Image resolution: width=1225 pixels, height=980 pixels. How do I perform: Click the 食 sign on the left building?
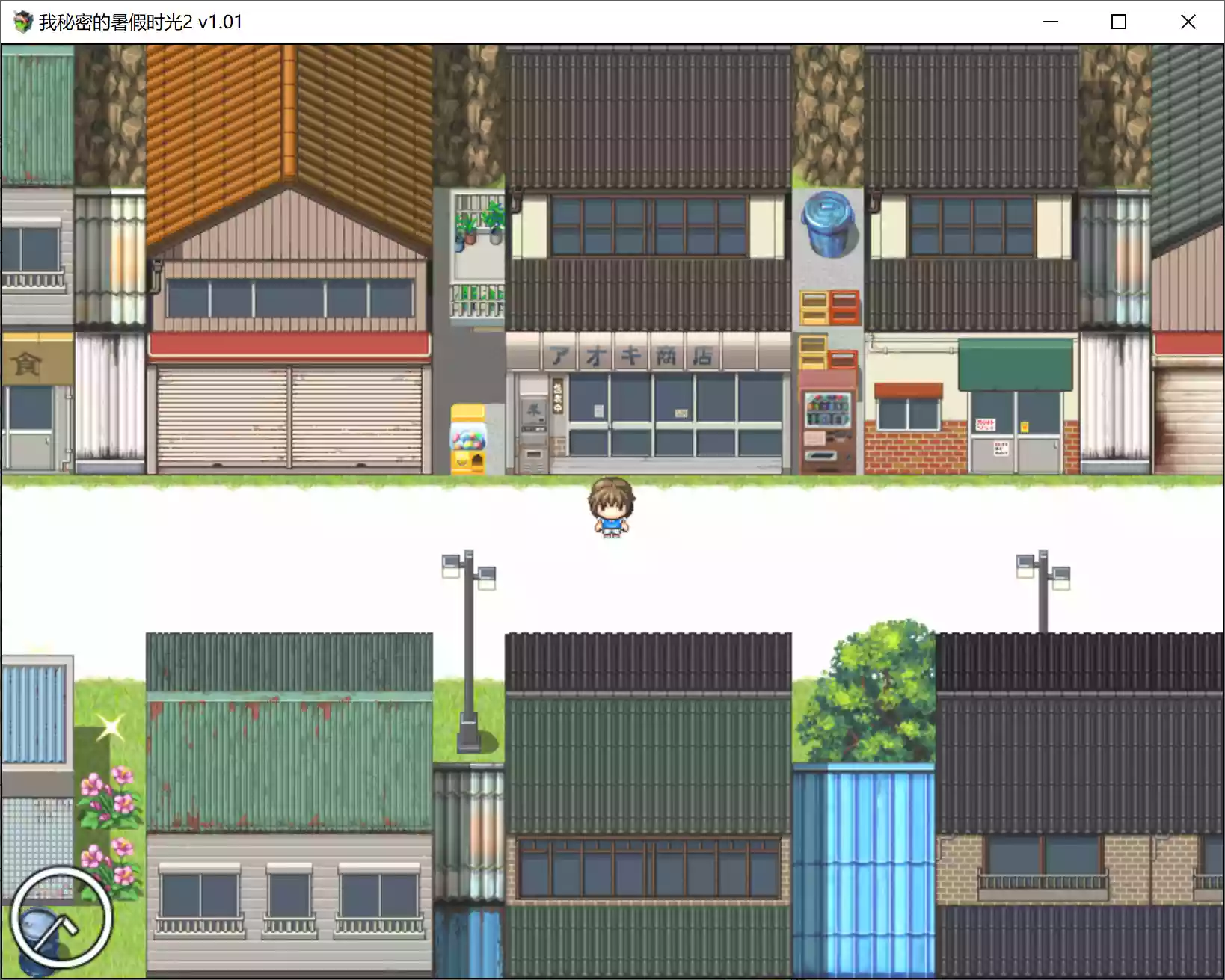(27, 364)
